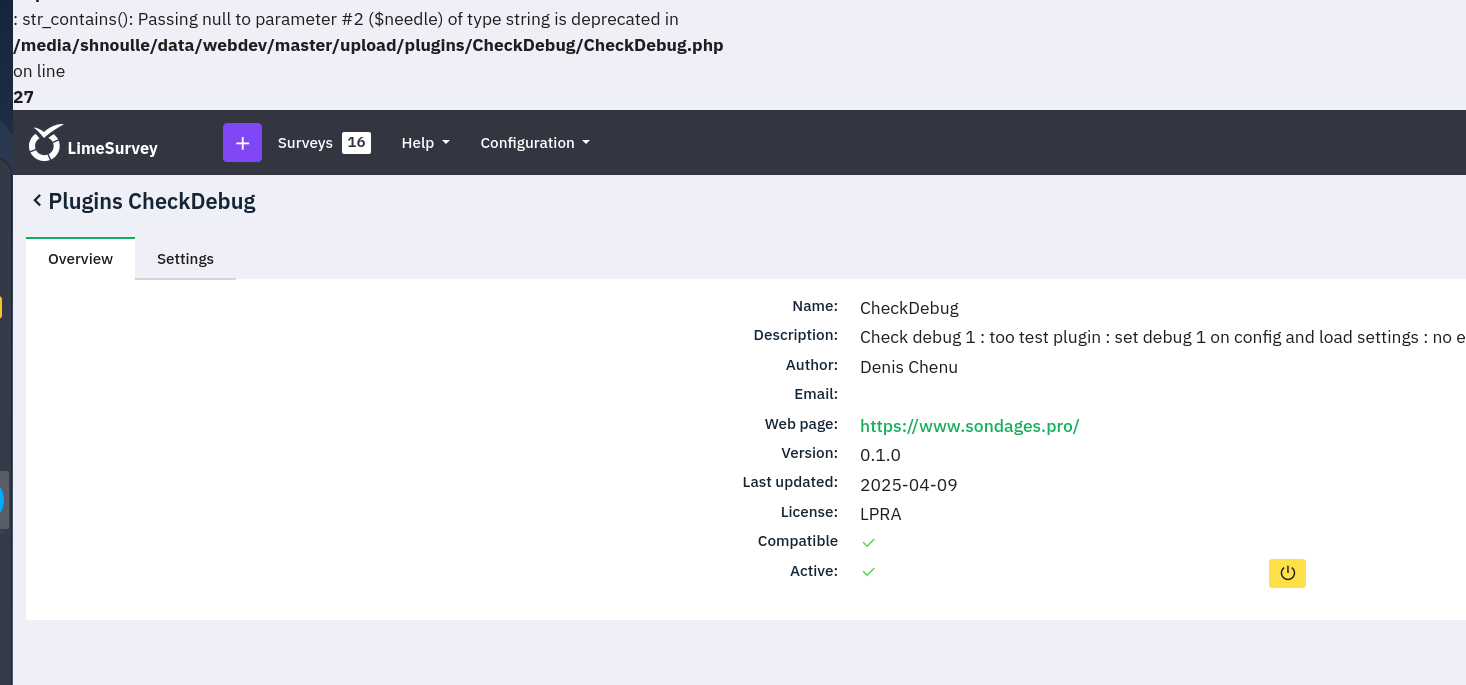
Task: Open the https://www.sondages.pro/ link
Action: pos(969,426)
